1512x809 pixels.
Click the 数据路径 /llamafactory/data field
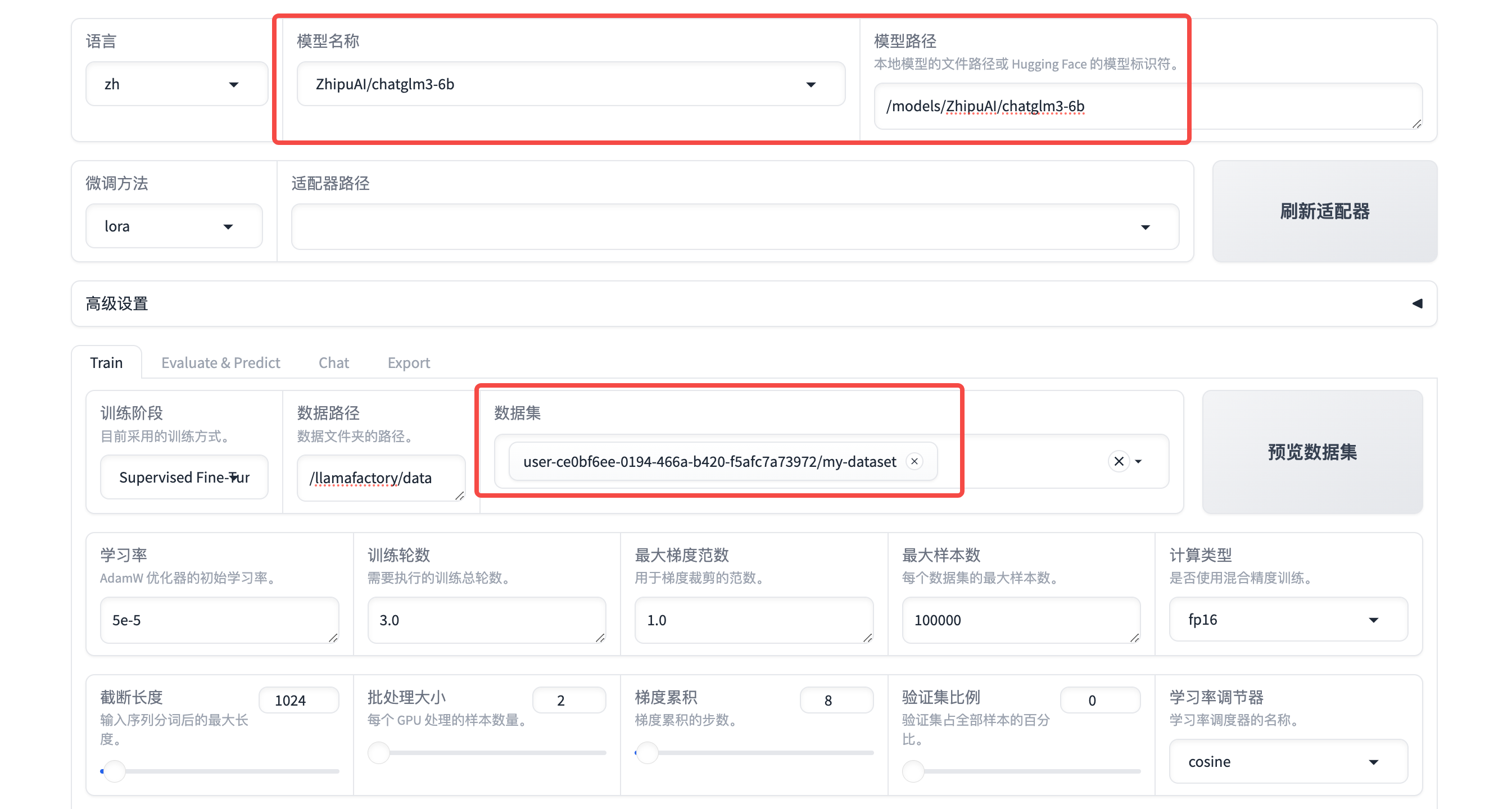point(381,478)
